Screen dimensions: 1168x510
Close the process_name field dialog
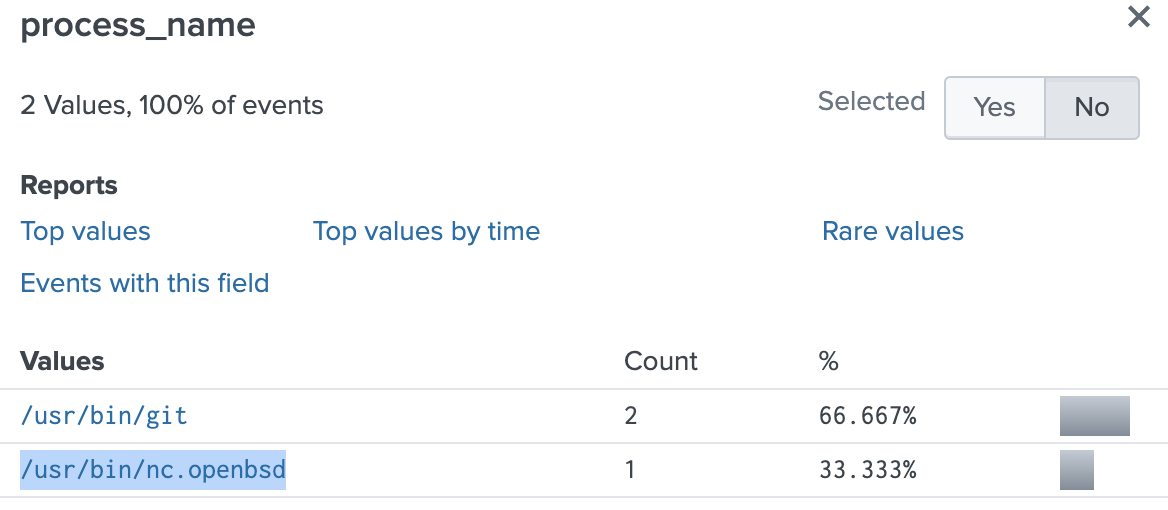(x=1138, y=16)
